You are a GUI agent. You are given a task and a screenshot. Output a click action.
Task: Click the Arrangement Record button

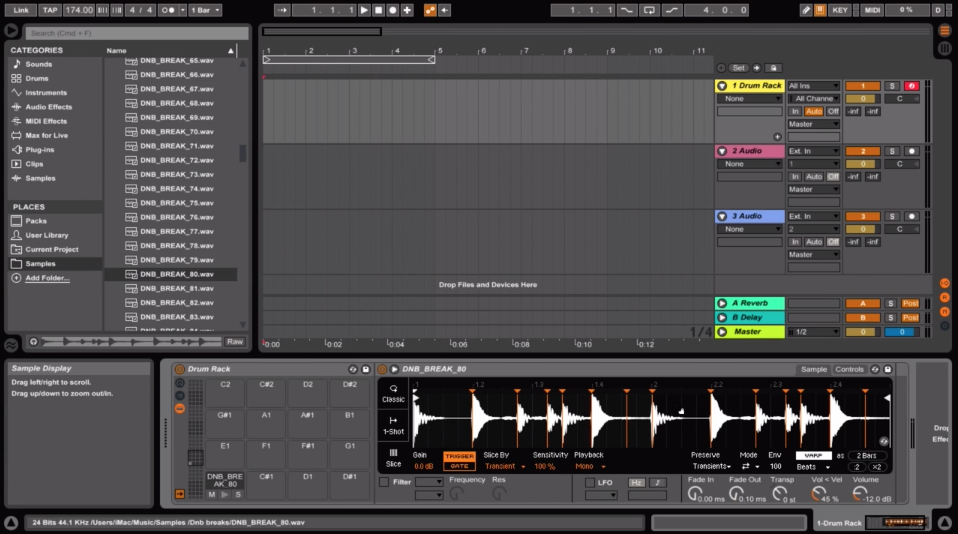click(x=393, y=10)
